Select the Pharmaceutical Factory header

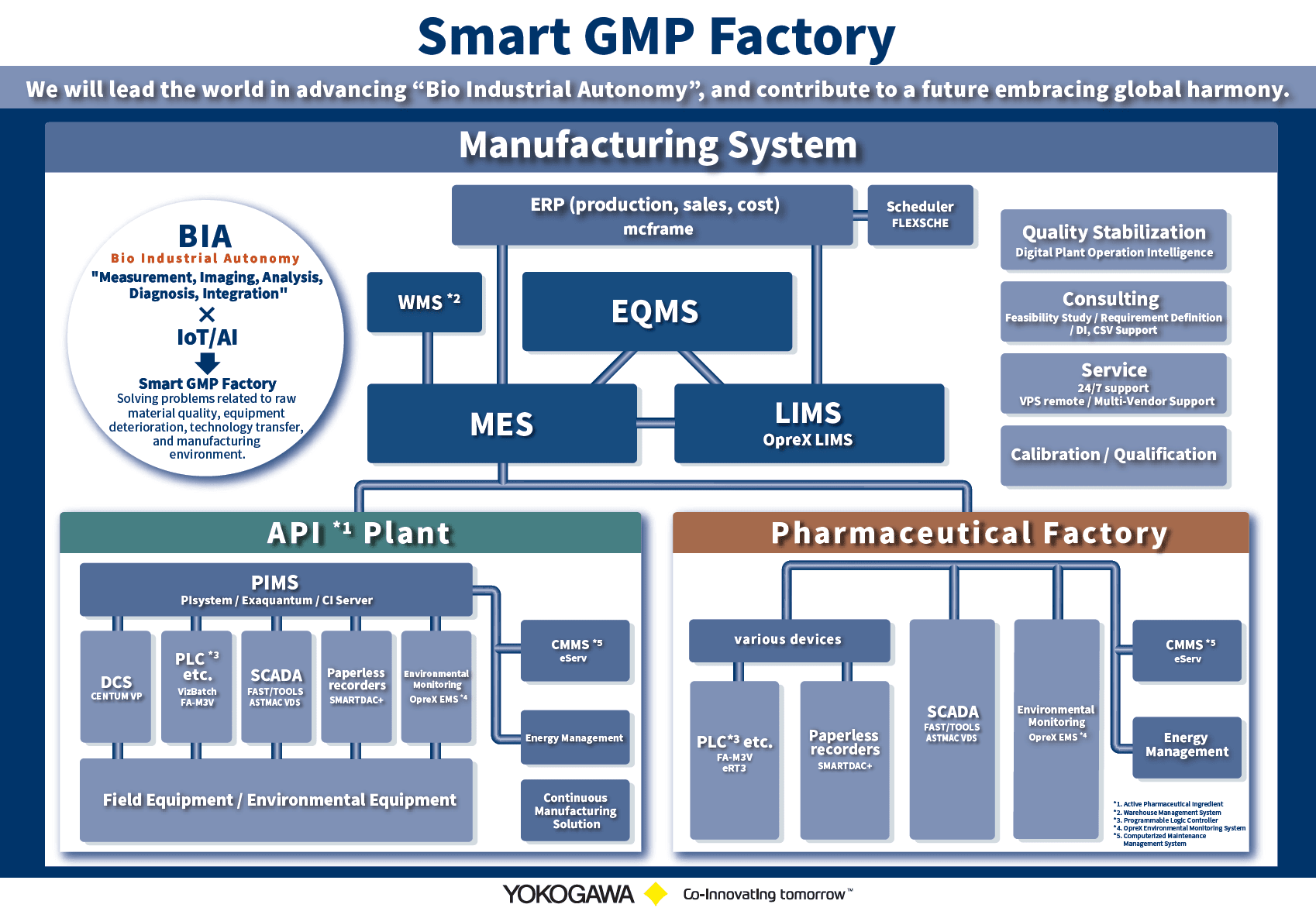tap(961, 532)
